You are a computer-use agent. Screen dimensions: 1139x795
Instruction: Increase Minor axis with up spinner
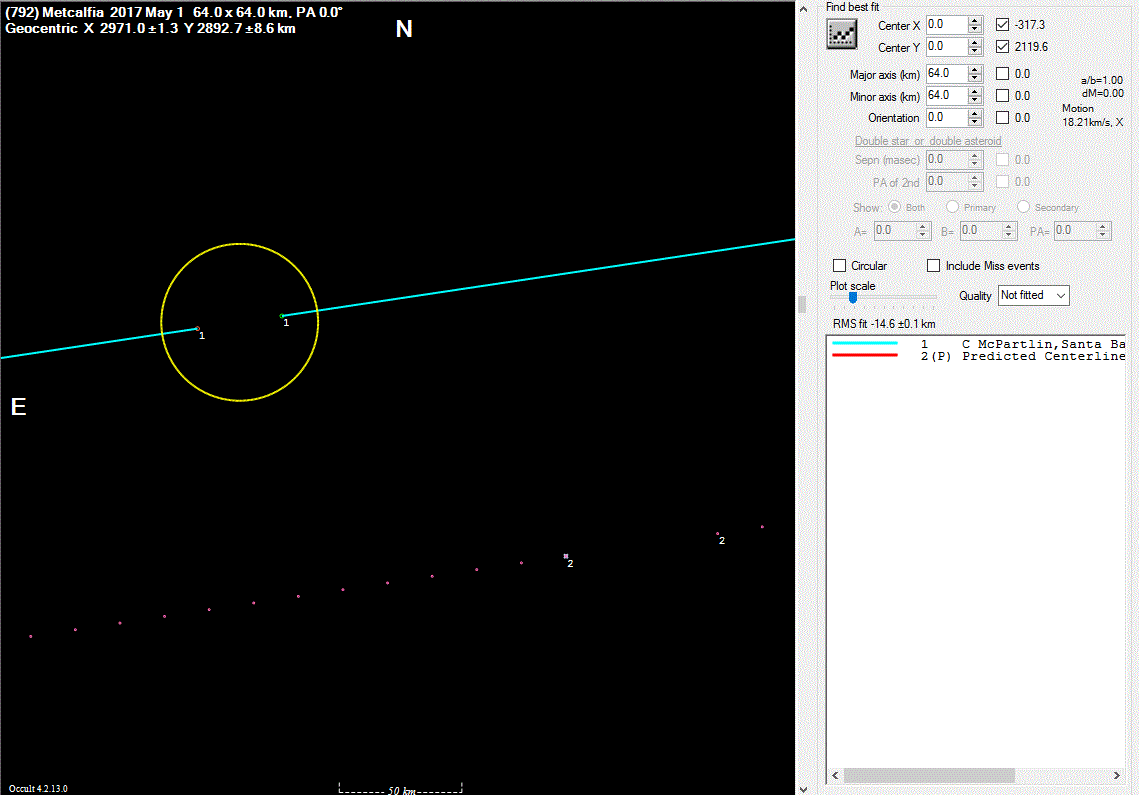click(975, 91)
